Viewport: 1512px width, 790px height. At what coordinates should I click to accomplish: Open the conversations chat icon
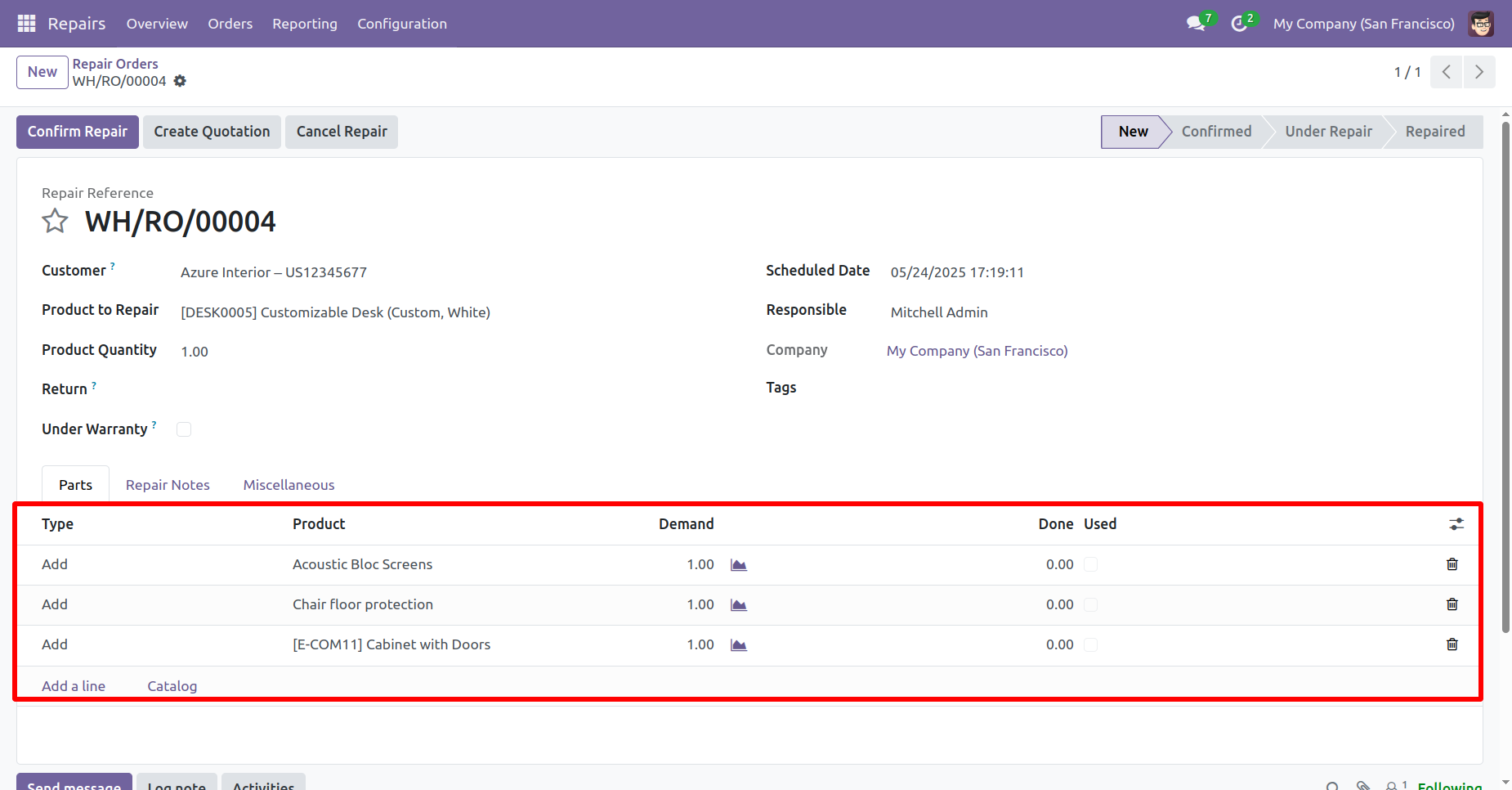[x=1197, y=23]
